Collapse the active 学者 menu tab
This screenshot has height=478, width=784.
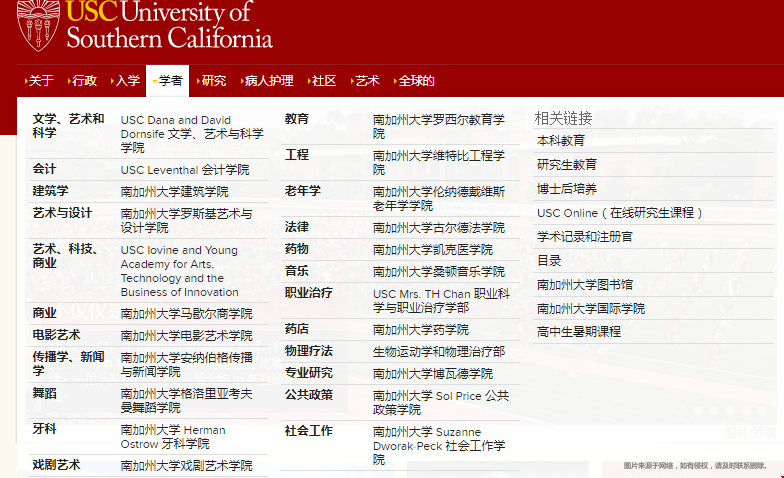tap(168, 80)
